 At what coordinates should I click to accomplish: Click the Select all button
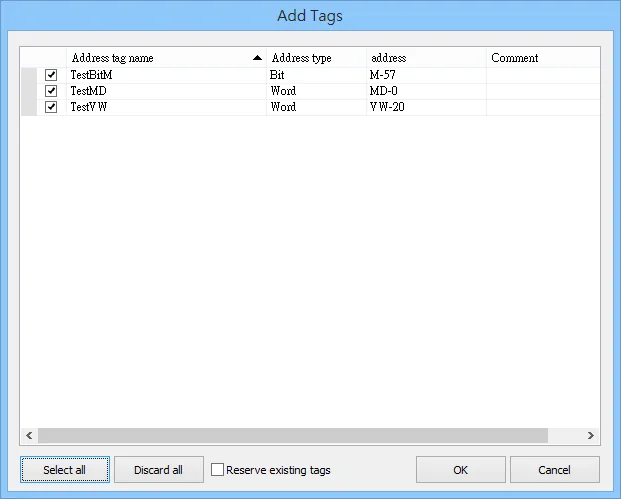coord(65,470)
